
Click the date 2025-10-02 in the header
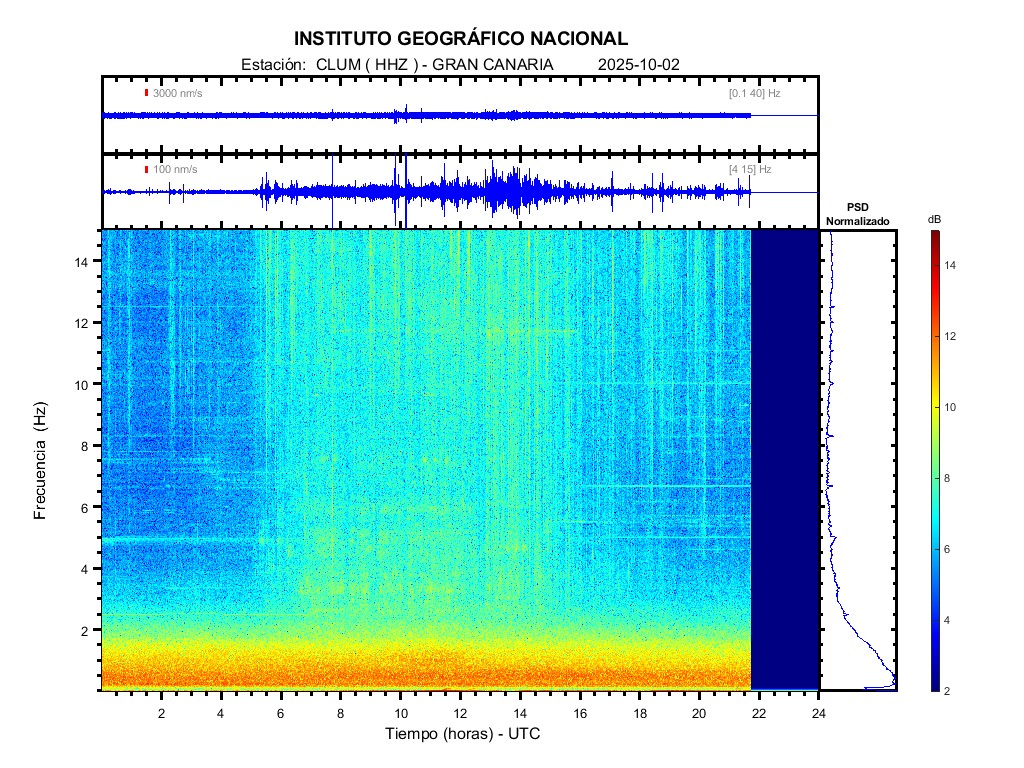pyautogui.click(x=638, y=64)
